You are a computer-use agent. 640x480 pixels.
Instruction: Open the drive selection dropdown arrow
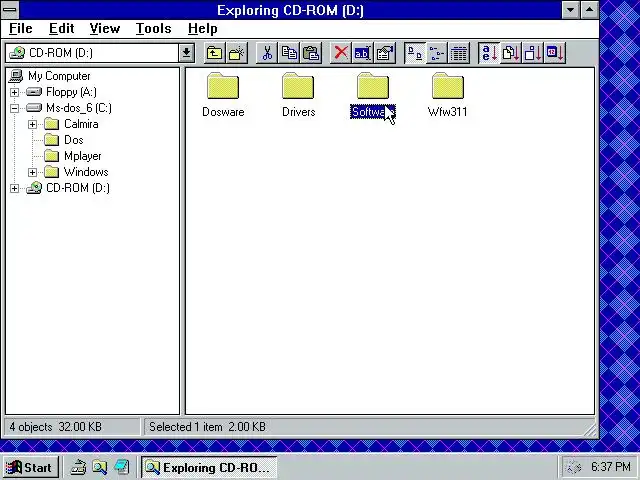click(x=186, y=53)
